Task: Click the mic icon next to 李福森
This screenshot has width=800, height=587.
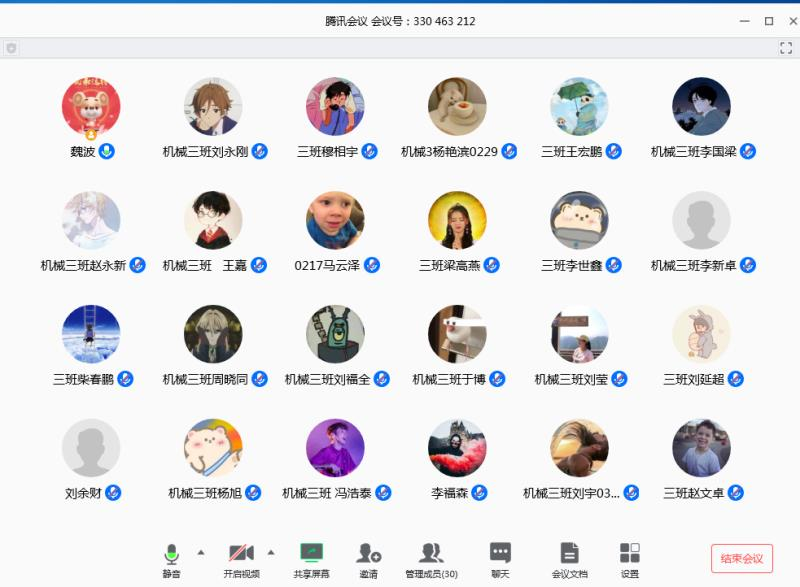Action: [x=480, y=493]
